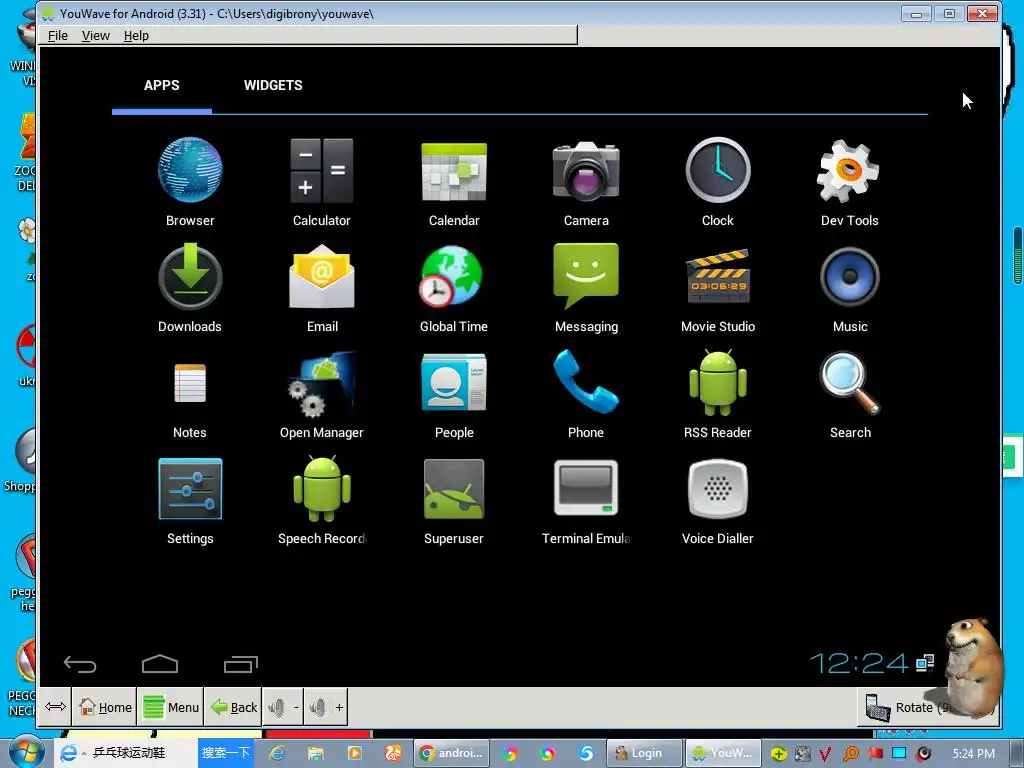The width and height of the screenshot is (1024, 768).
Task: Open the Clock app
Action: 718,170
